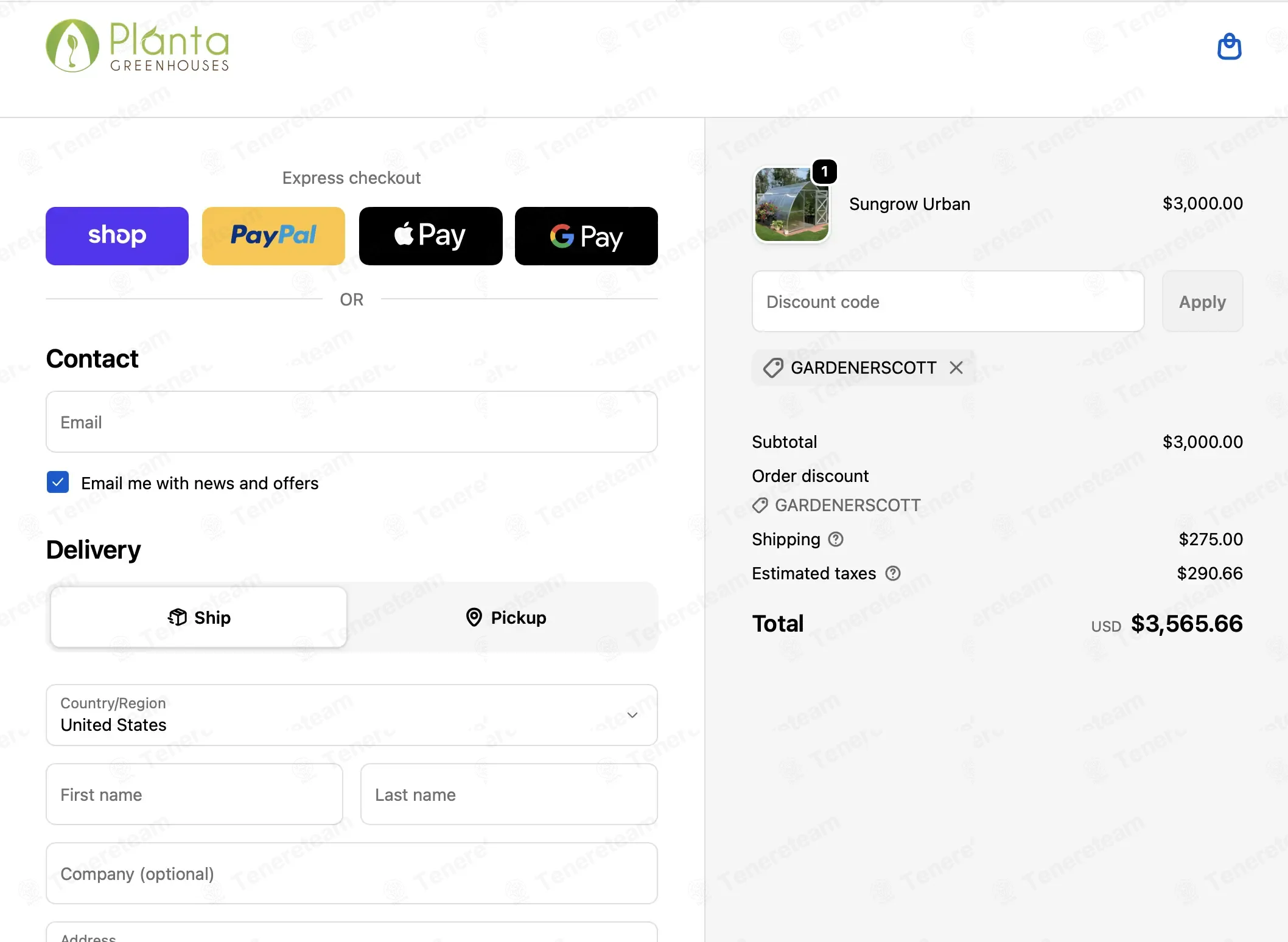1288x942 pixels.
Task: Click the $275.00 shipping value
Action: (x=1211, y=539)
